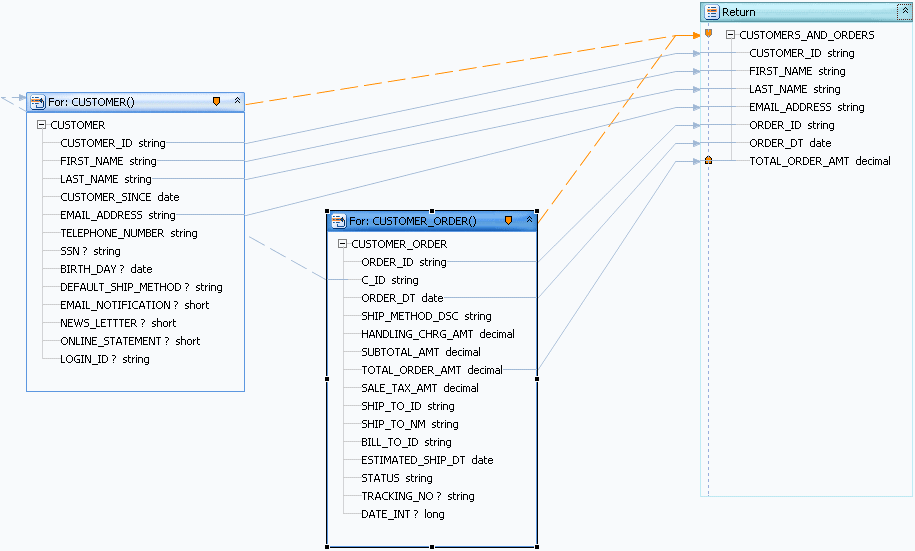The height and width of the screenshot is (551, 915).
Task: Select TOTAL_ORDER_AMT decimal in Return node
Action: coord(820,161)
